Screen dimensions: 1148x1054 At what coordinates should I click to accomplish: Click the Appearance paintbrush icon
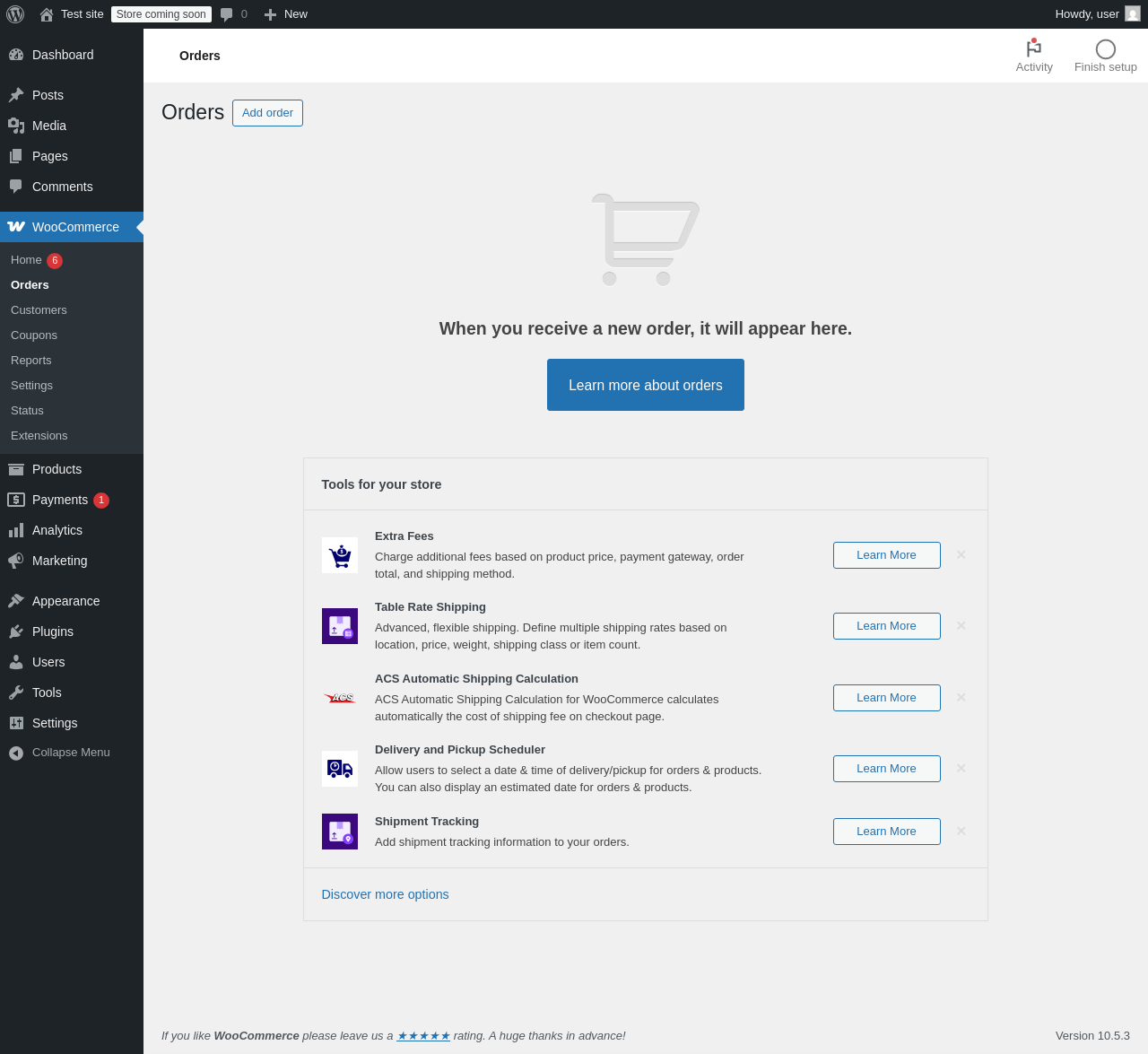point(16,601)
